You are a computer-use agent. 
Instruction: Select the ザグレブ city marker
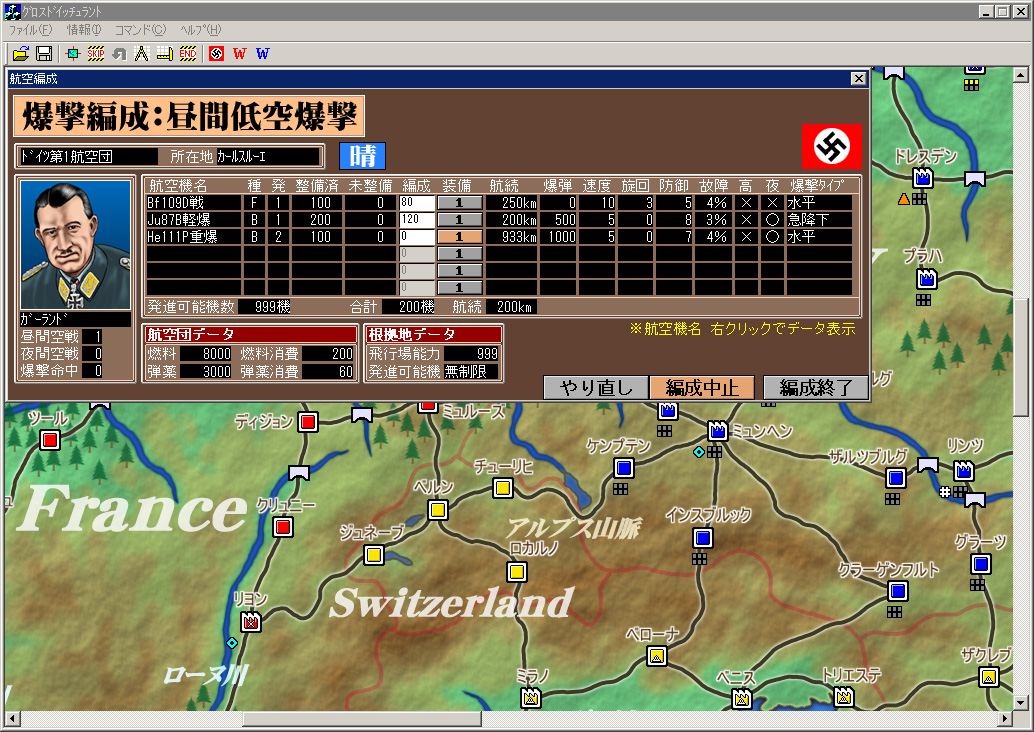point(988,677)
